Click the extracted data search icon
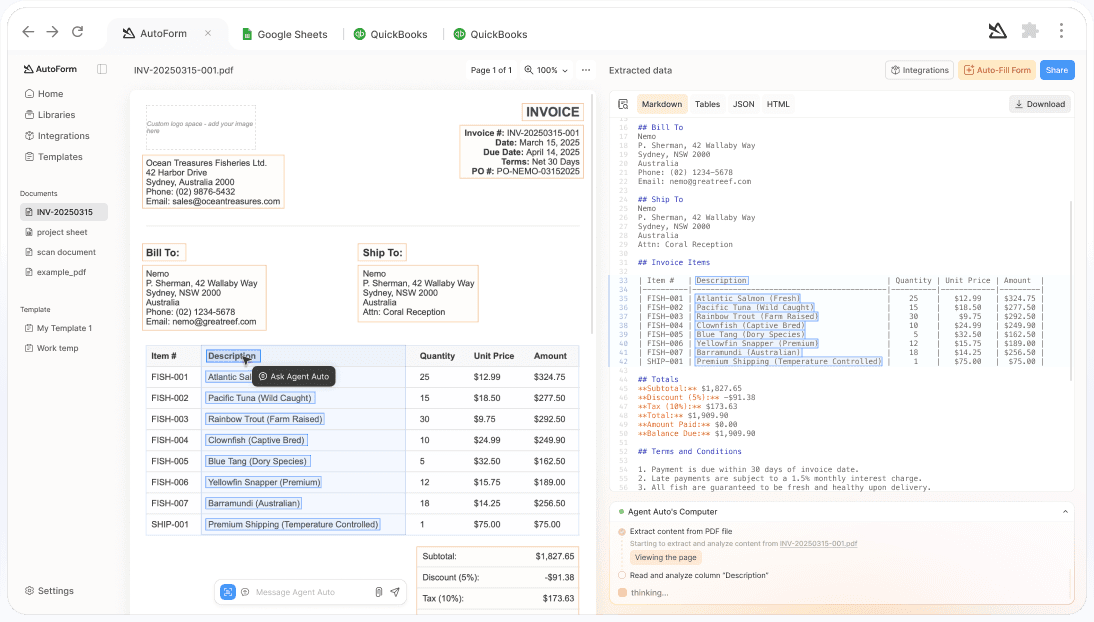Image resolution: width=1094 pixels, height=622 pixels. click(623, 104)
